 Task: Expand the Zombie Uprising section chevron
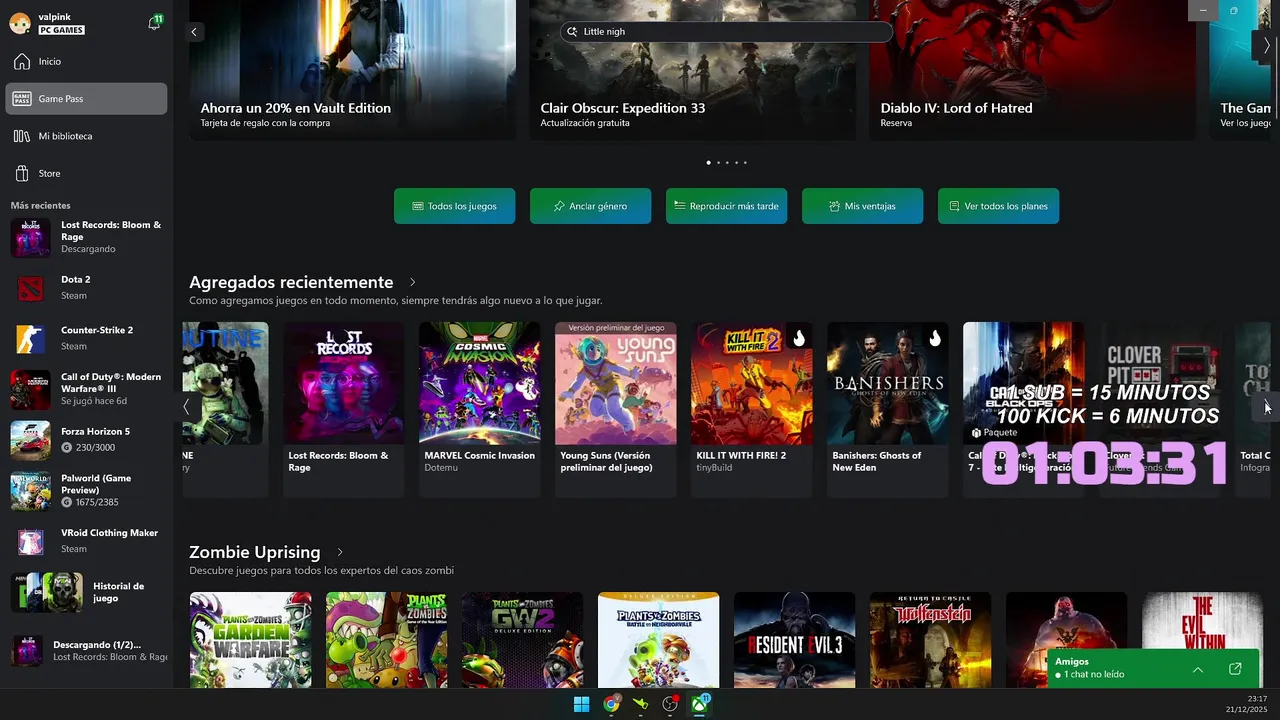tap(340, 552)
